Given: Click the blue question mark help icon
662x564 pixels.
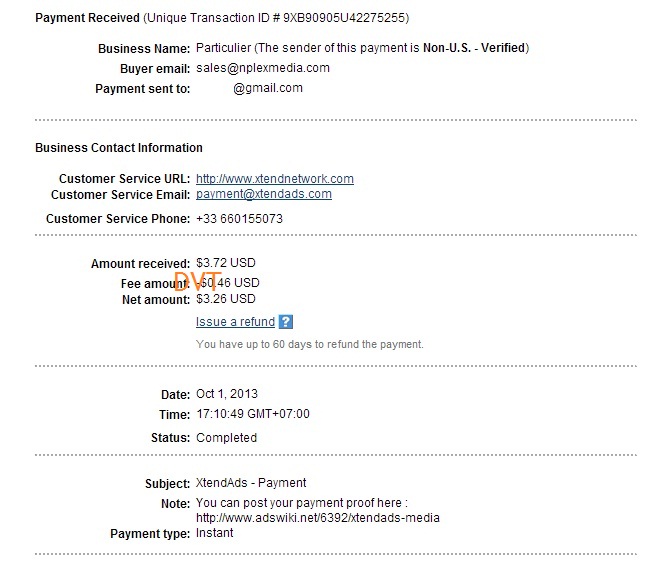Looking at the screenshot, I should [286, 322].
